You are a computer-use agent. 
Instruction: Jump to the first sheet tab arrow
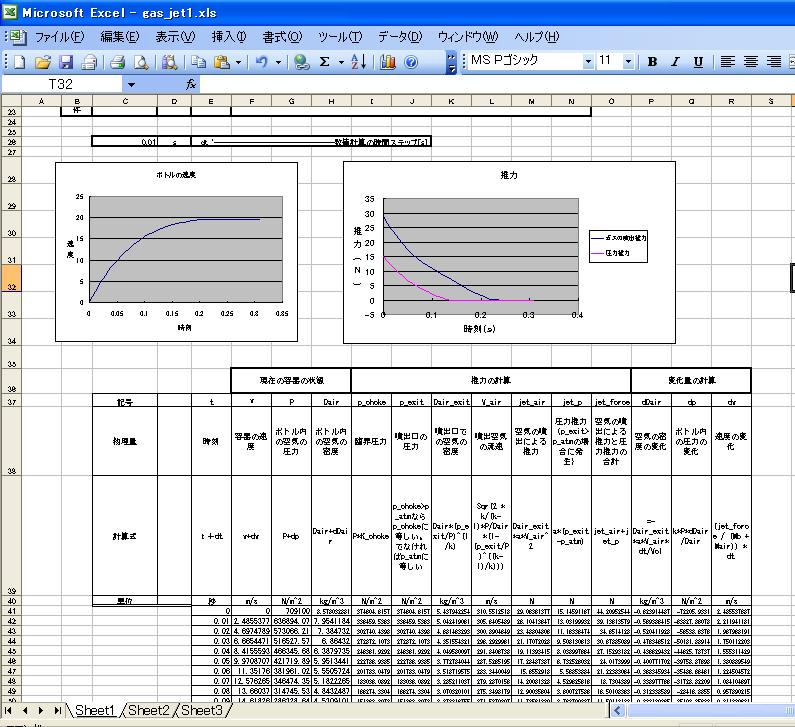8,710
